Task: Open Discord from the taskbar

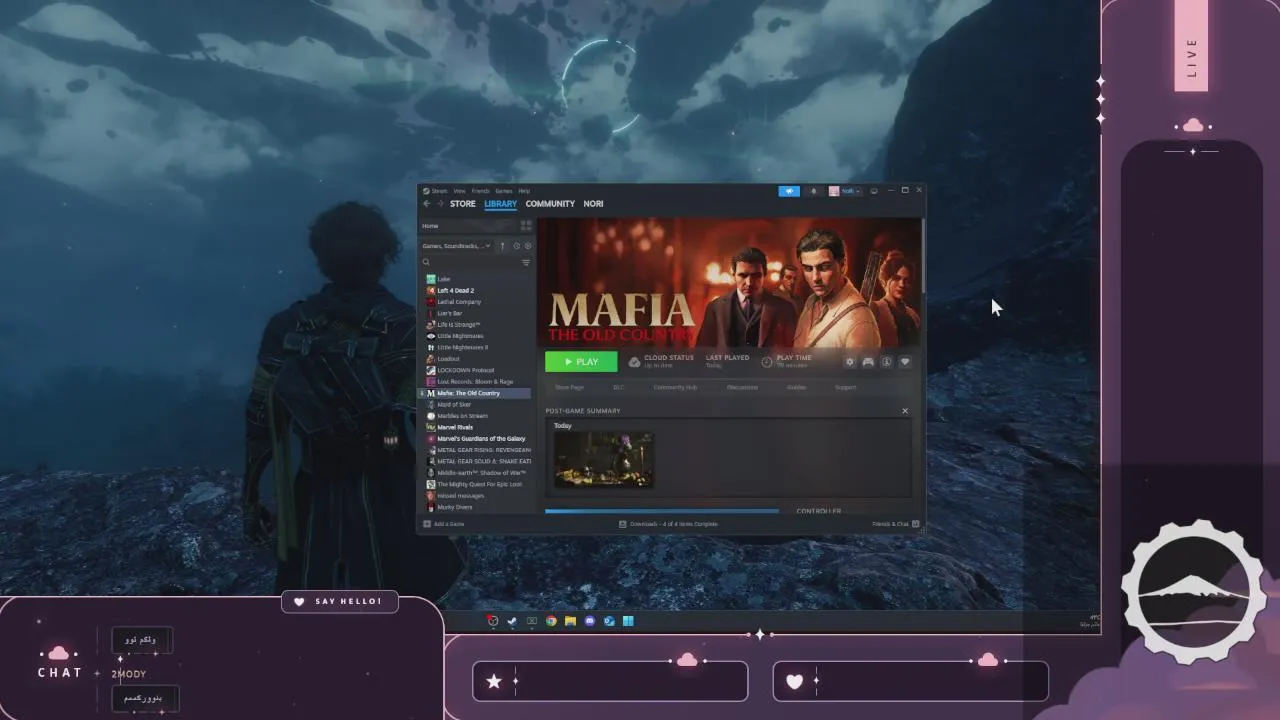Action: click(x=590, y=621)
